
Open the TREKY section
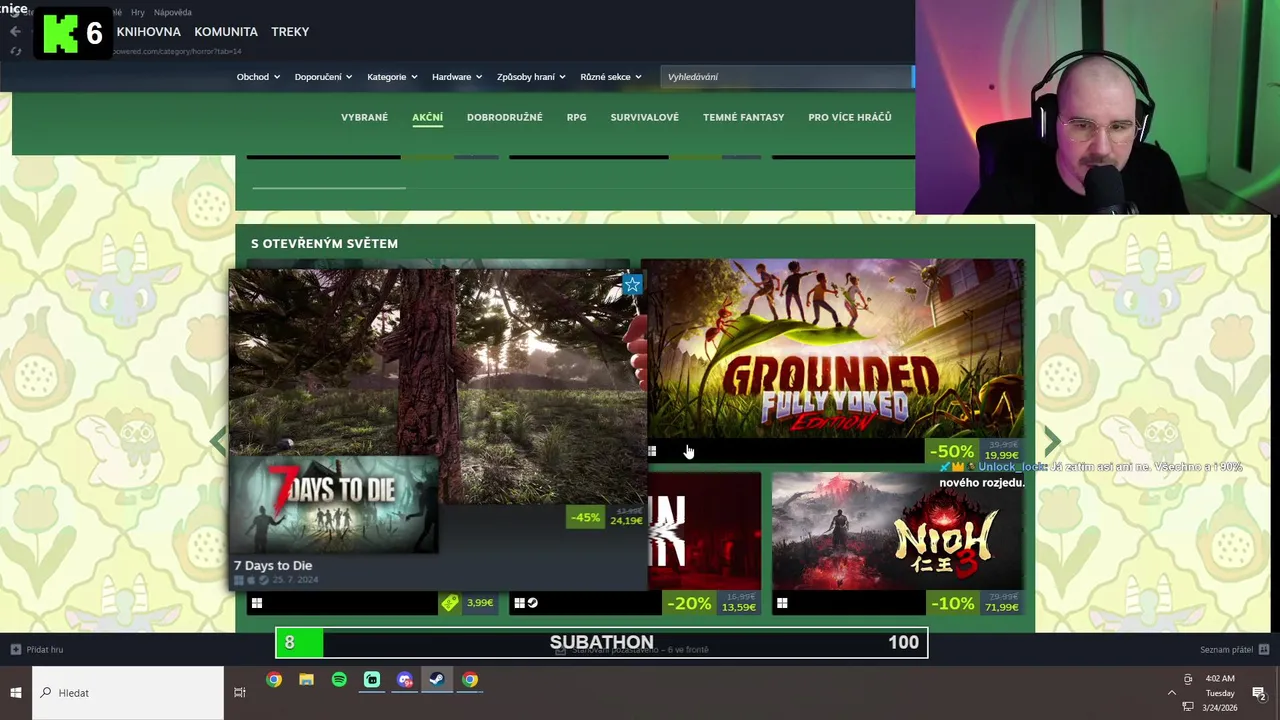[290, 32]
